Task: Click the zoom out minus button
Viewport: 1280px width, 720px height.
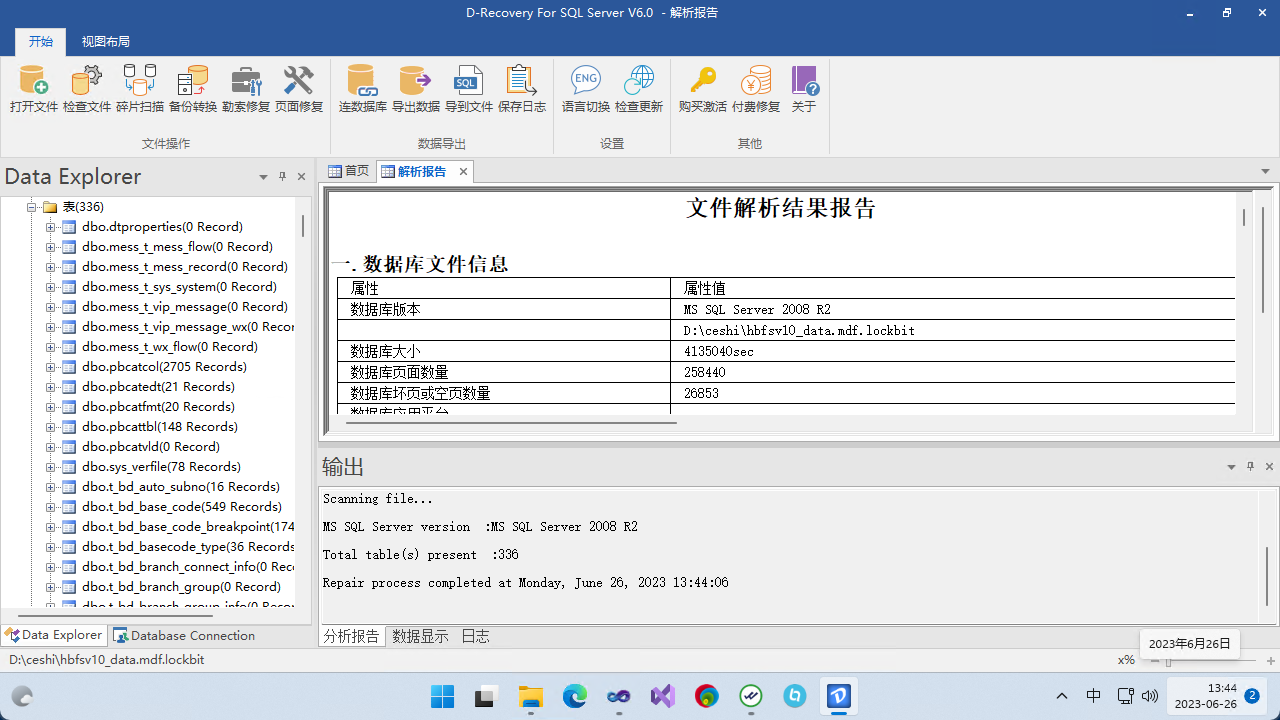Action: point(1153,661)
